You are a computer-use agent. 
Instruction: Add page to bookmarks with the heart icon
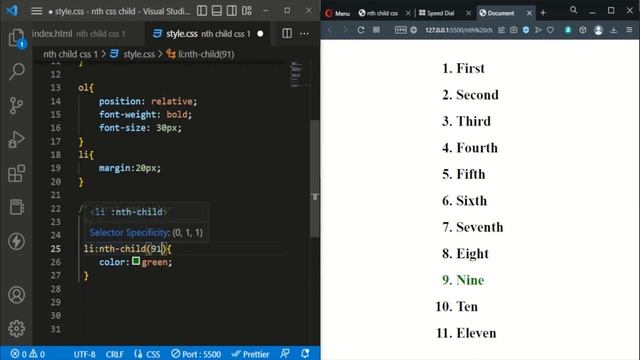tap(551, 30)
